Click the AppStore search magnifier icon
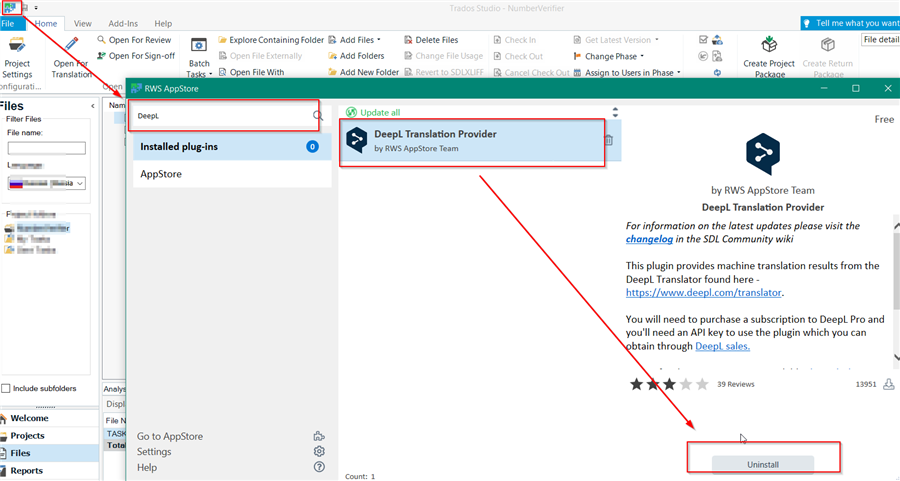Screen dimensions: 900x481 pos(317,116)
